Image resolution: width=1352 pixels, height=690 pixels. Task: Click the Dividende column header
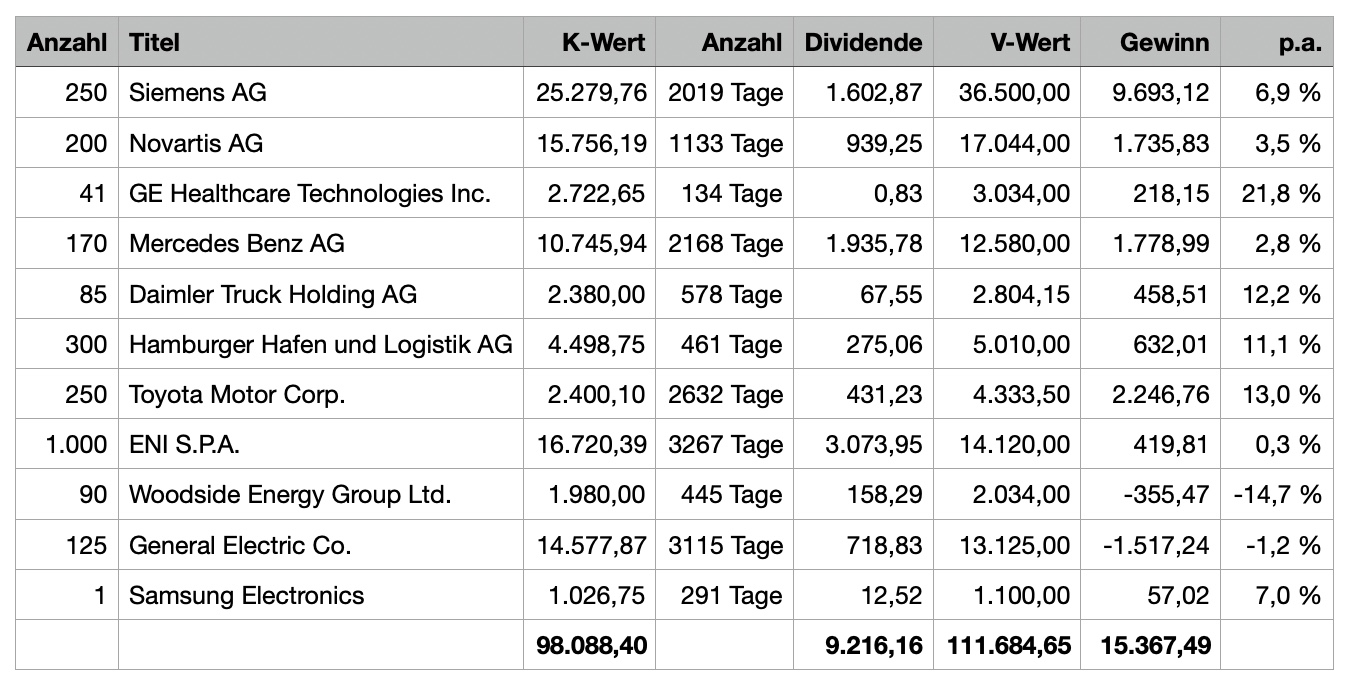point(863,43)
